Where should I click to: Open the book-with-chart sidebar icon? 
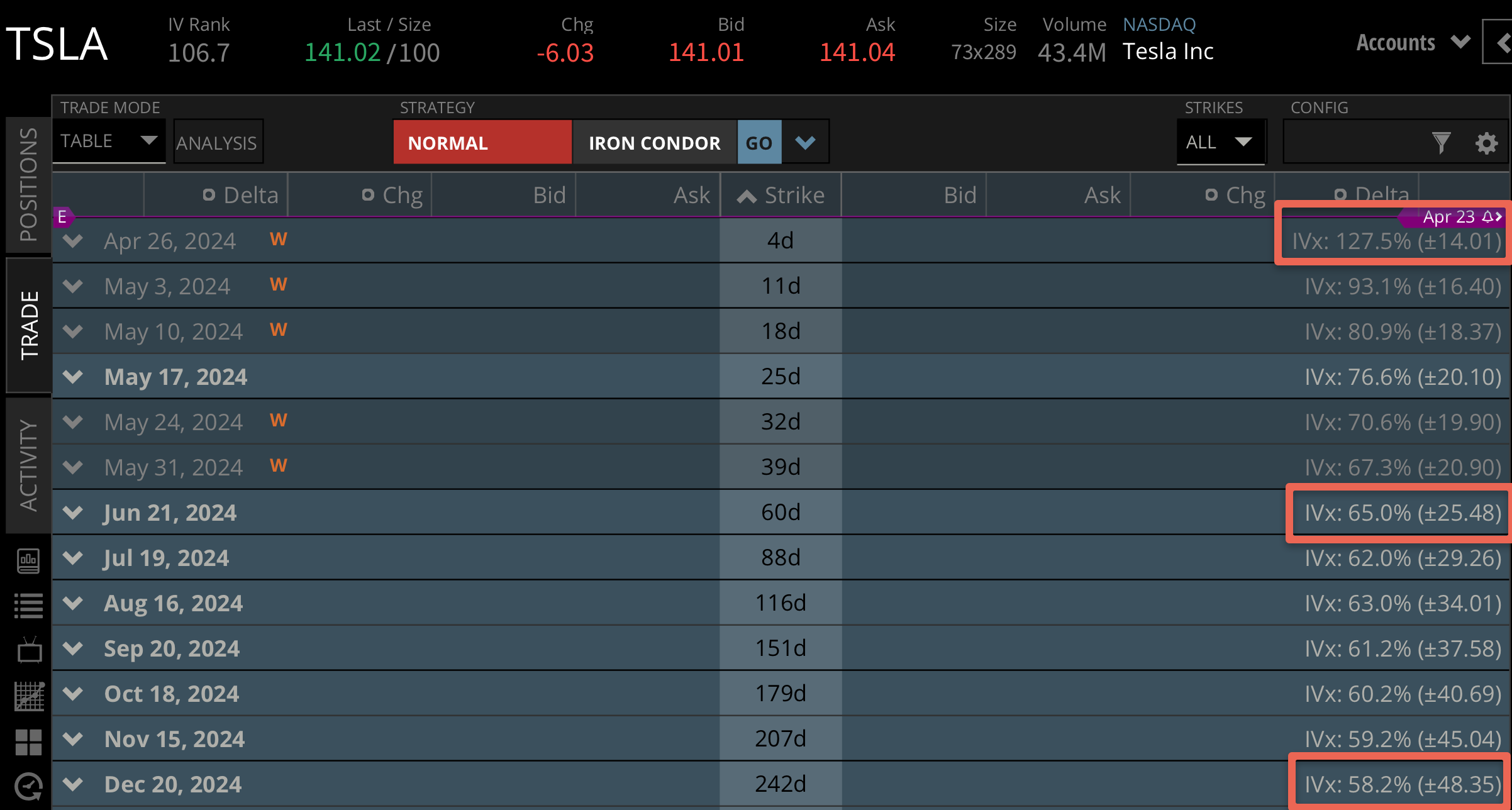pyautogui.click(x=28, y=560)
